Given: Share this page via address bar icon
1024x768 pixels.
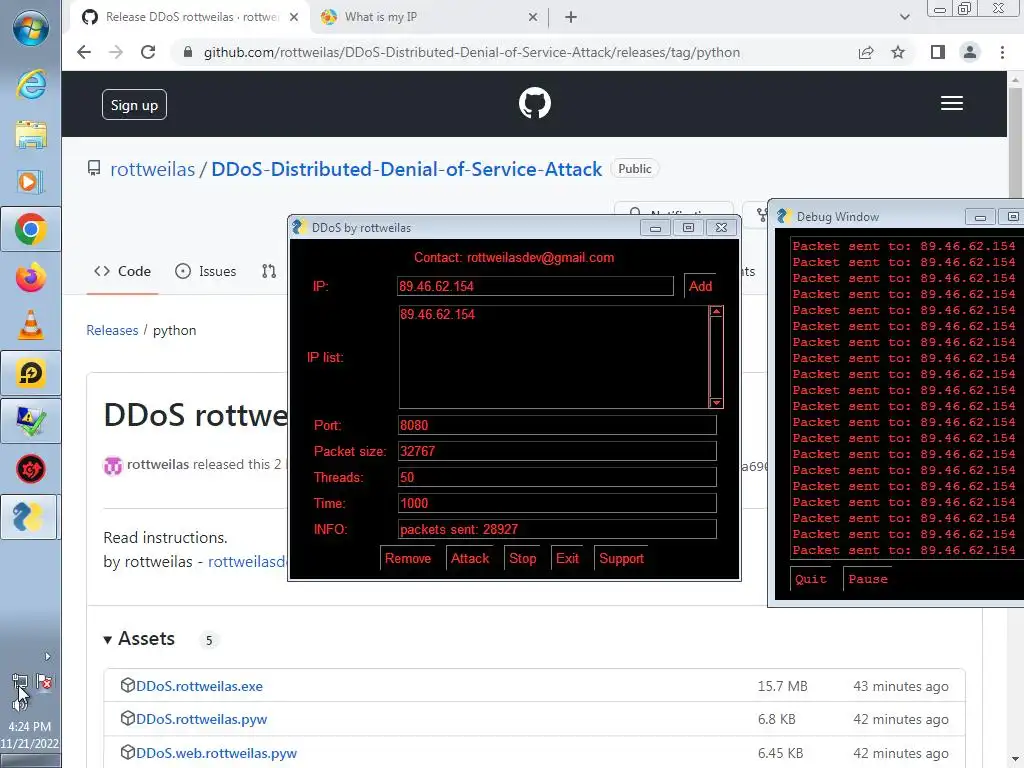Looking at the screenshot, I should [x=866, y=52].
